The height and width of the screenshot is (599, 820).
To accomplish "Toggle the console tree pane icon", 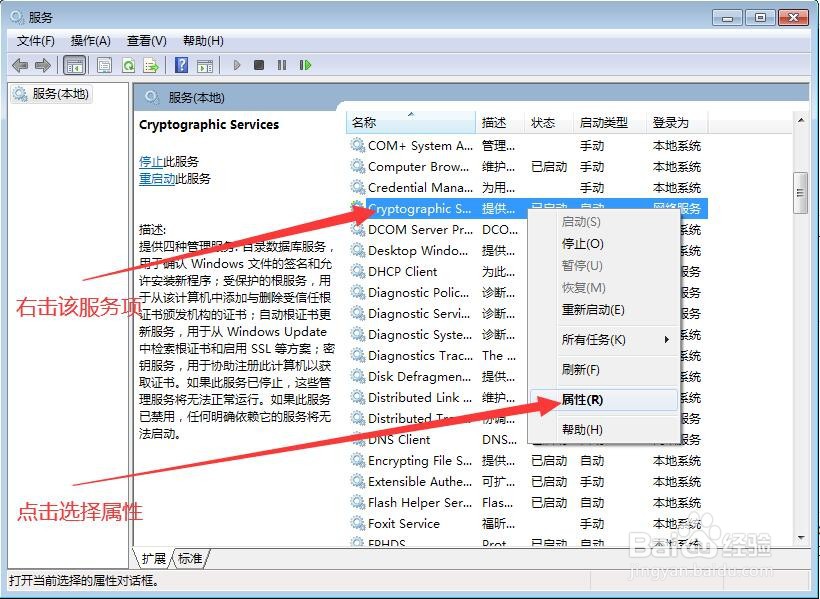I will (75, 65).
